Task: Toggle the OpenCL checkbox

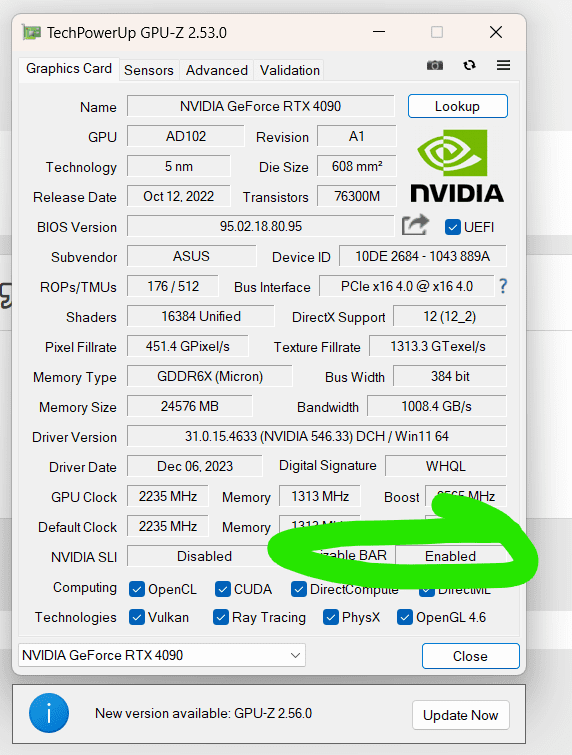Action: [x=137, y=589]
